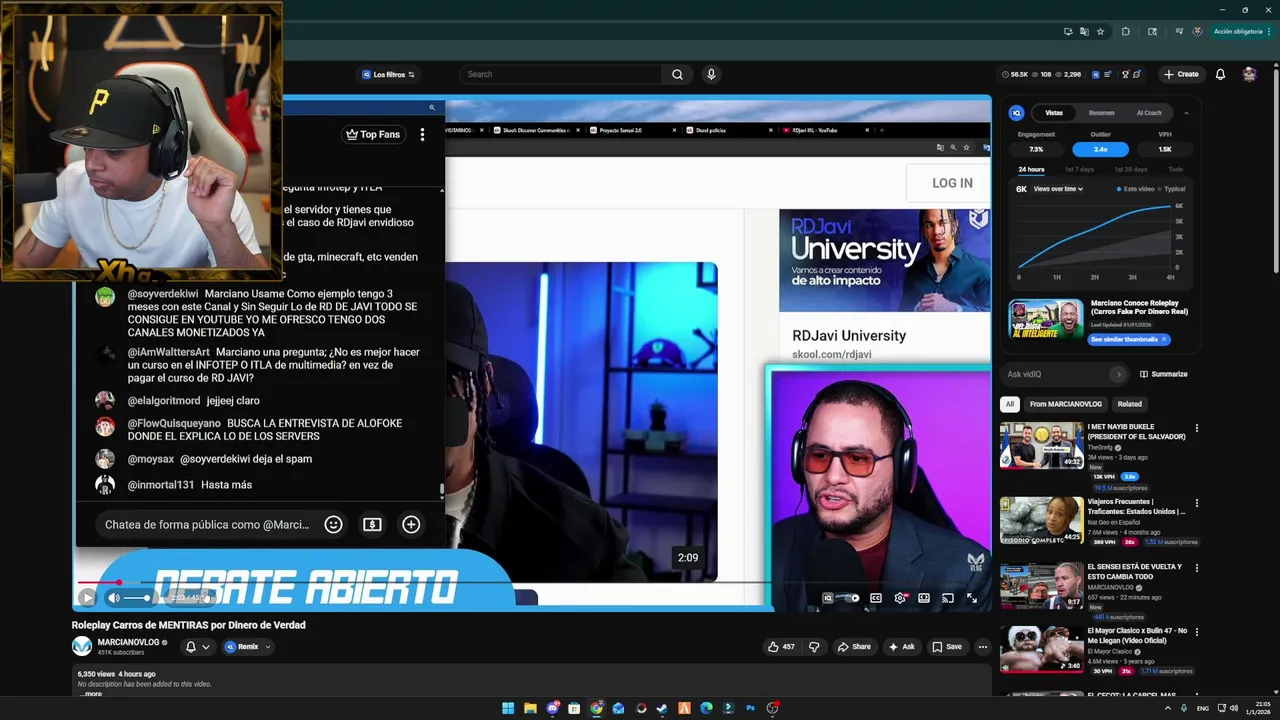Open options for Nayib Bukele video

tap(1196, 428)
